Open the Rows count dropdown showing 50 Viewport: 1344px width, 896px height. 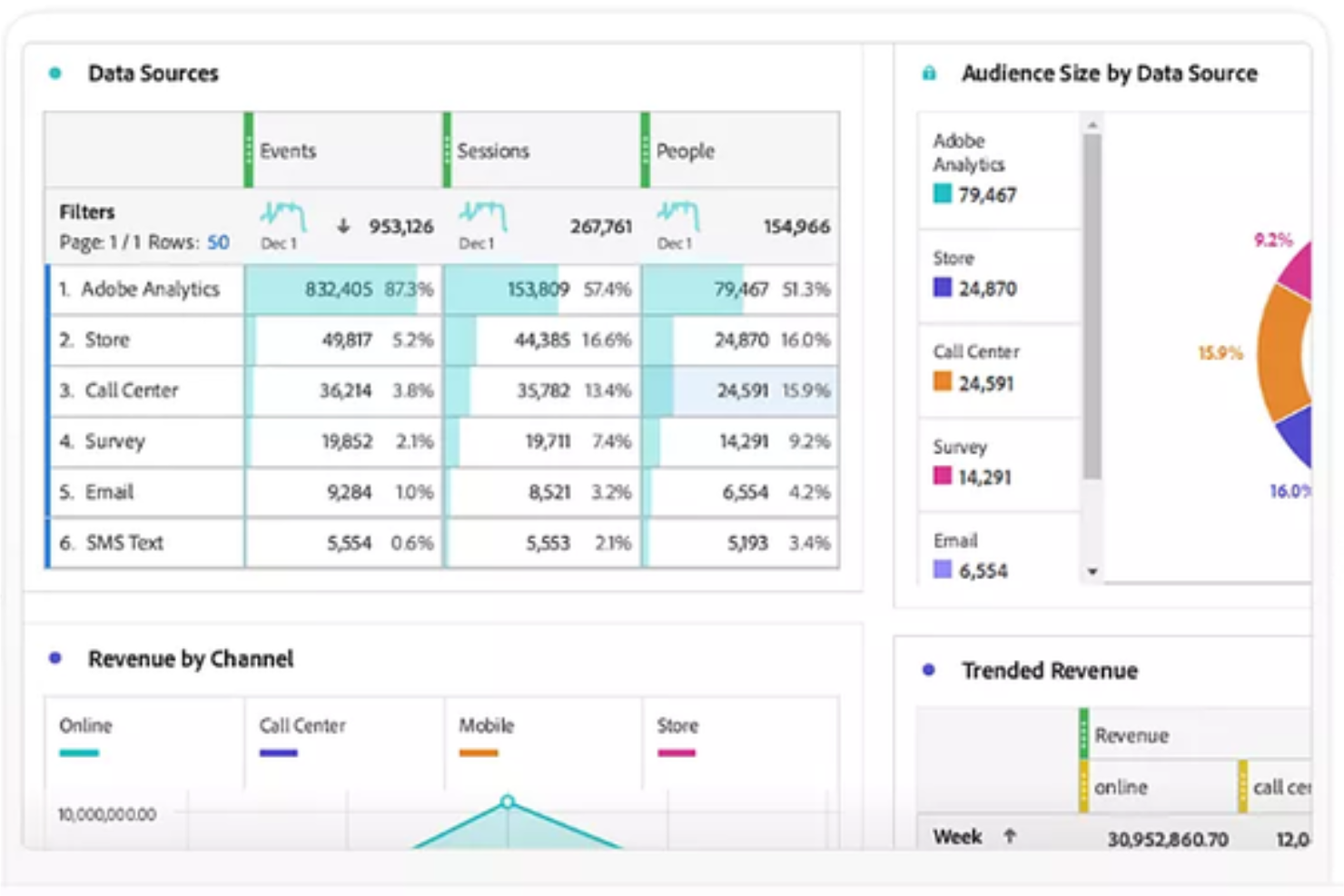click(217, 241)
